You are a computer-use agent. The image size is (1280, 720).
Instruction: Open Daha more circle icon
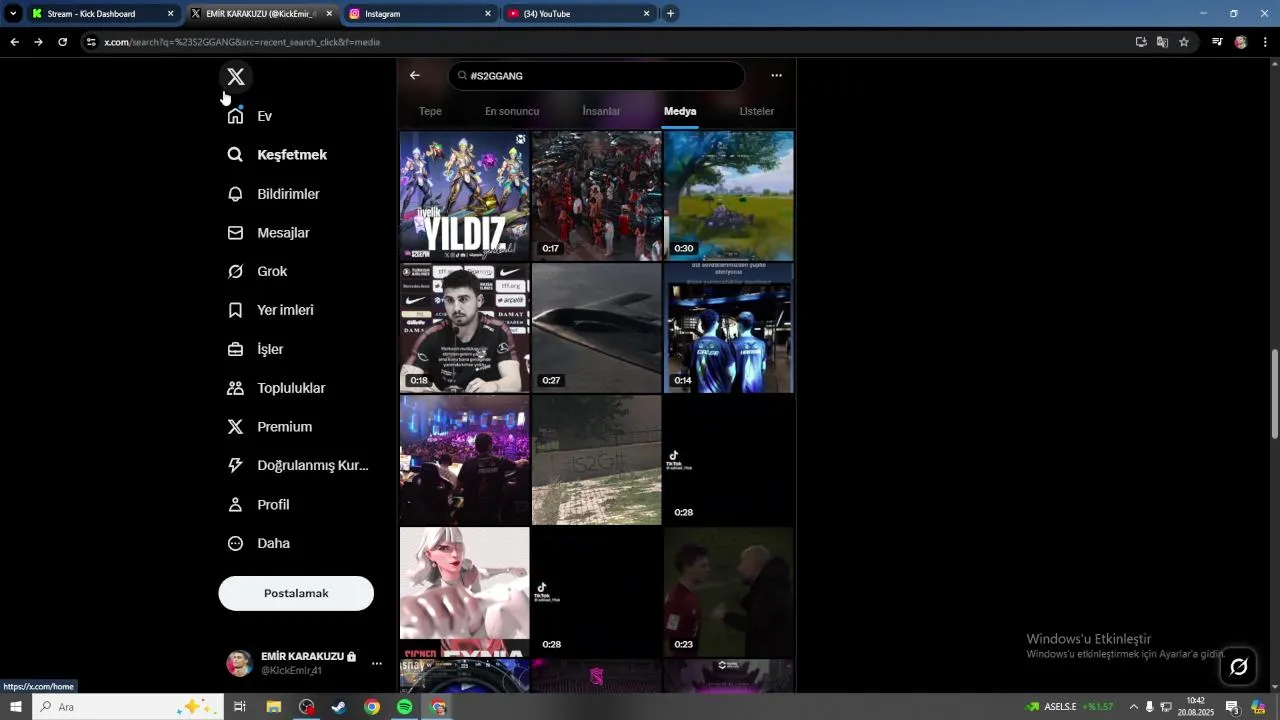tap(235, 543)
